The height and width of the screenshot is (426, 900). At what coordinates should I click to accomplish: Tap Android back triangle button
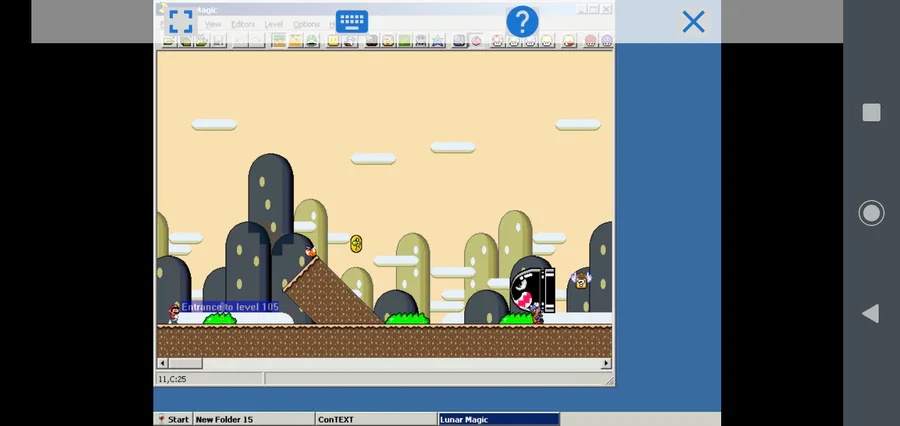pyautogui.click(x=871, y=313)
